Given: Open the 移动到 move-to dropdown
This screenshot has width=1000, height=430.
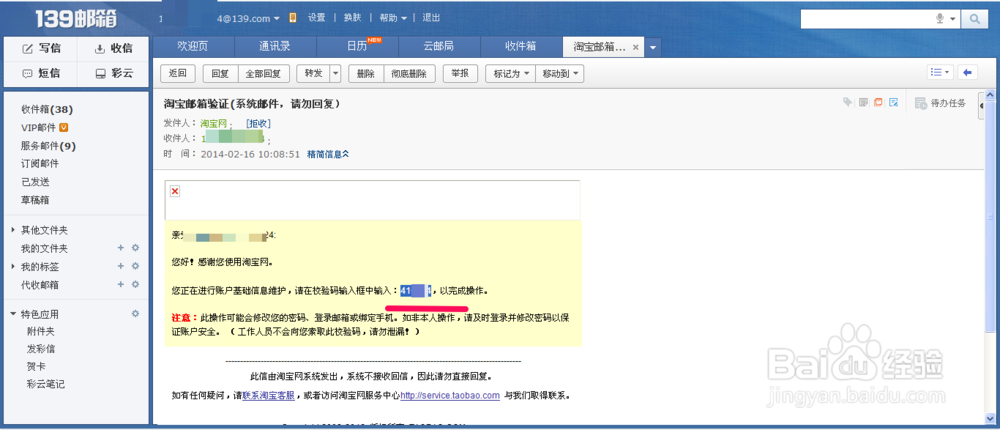Looking at the screenshot, I should [x=560, y=73].
